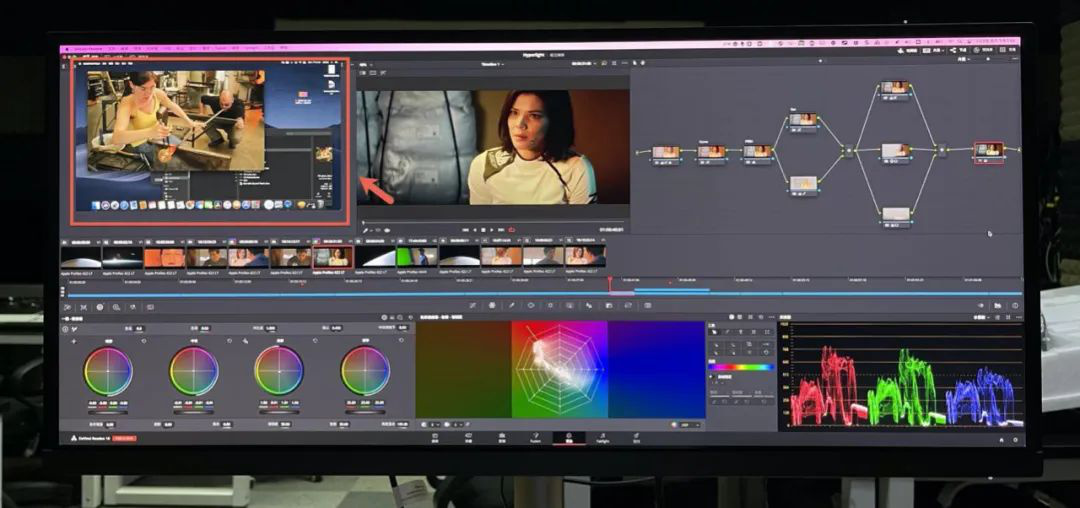Image resolution: width=1080 pixels, height=508 pixels.
Task: Click the Temperature value field
Action: tap(140, 328)
